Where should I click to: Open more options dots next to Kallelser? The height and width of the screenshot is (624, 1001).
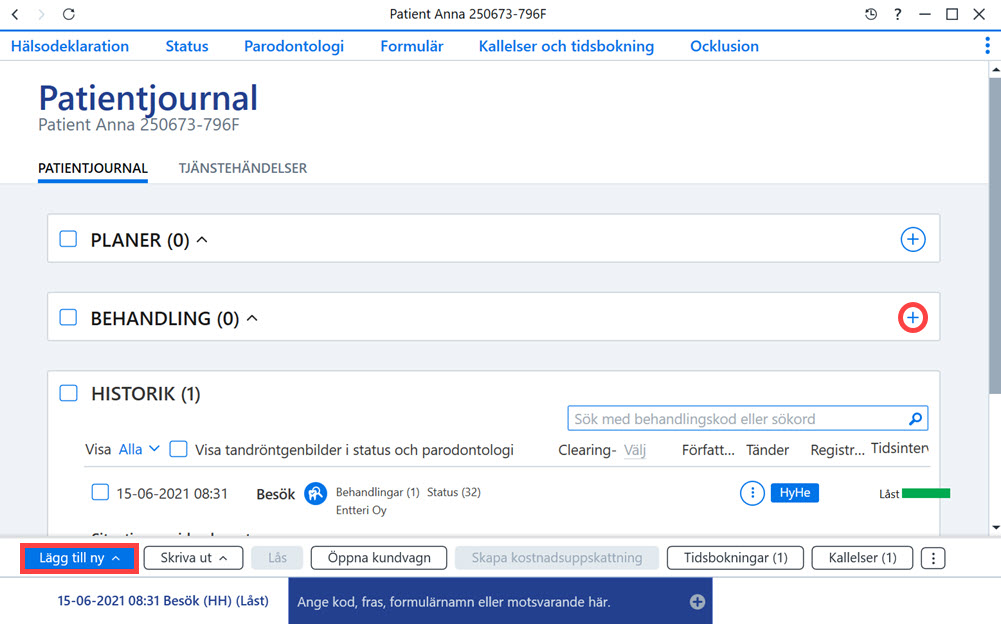pyautogui.click(x=933, y=558)
